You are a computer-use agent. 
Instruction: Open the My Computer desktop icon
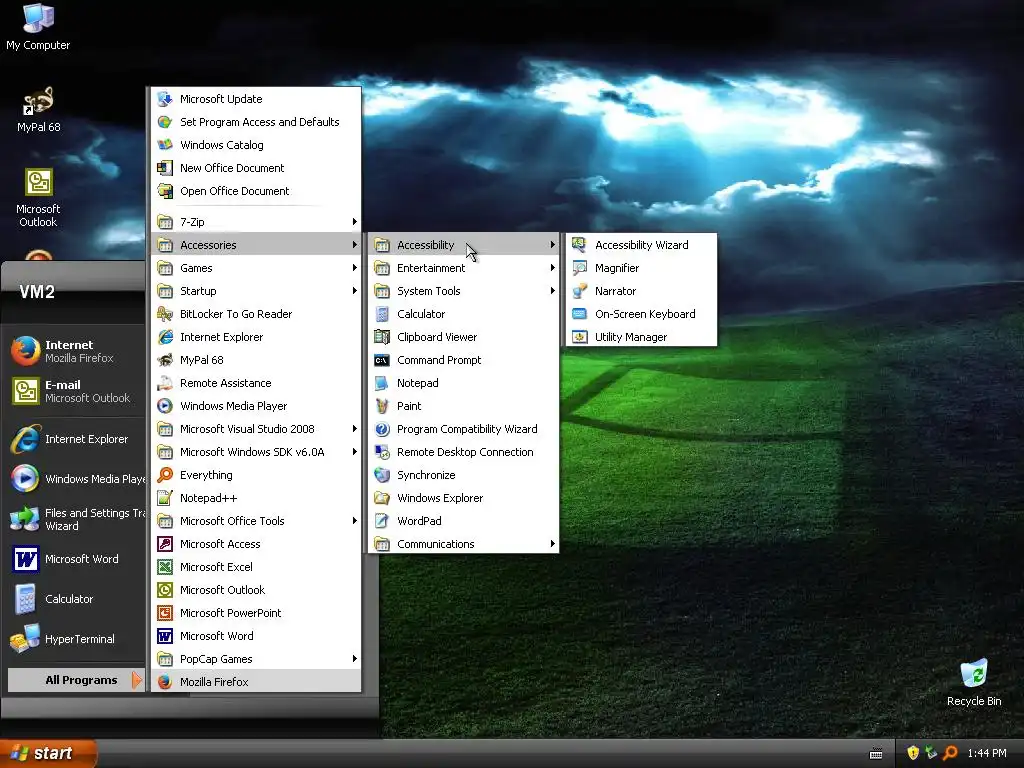pyautogui.click(x=38, y=27)
